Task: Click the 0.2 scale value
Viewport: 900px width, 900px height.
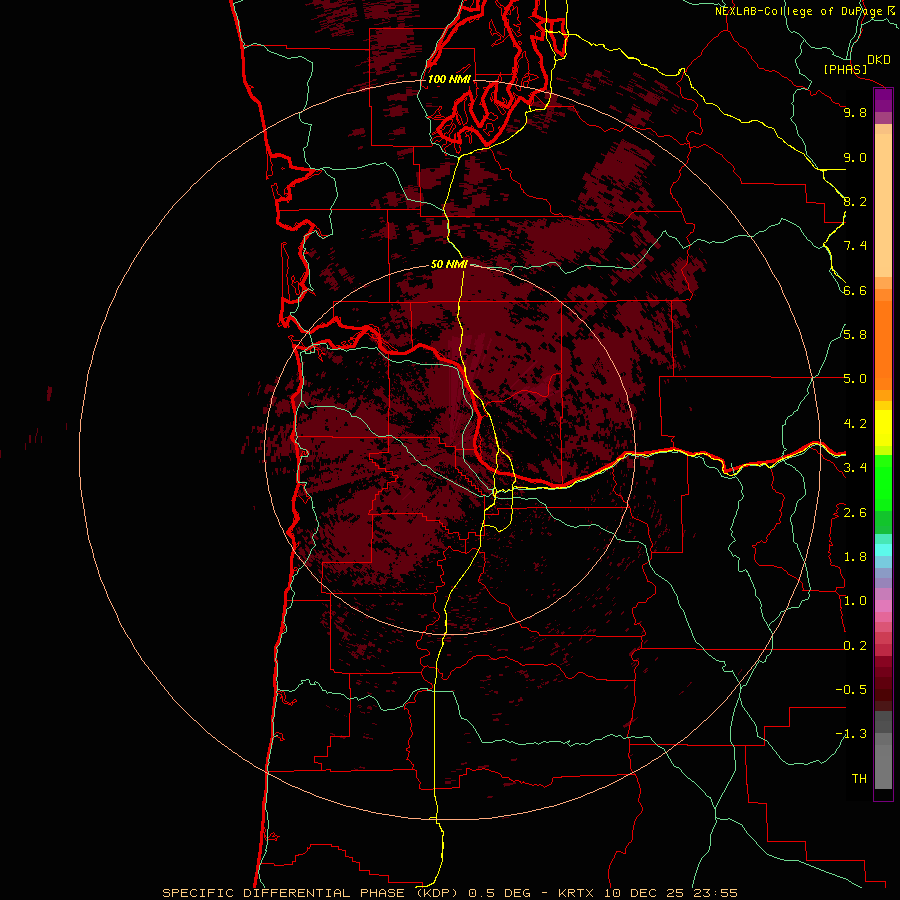Action: (x=855, y=646)
